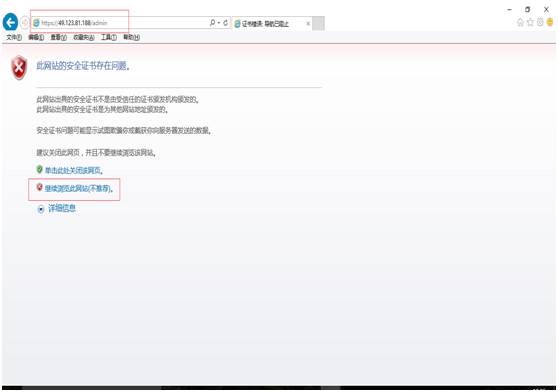Click the red shield beside continue browsing
The image size is (558, 392).
[40, 187]
